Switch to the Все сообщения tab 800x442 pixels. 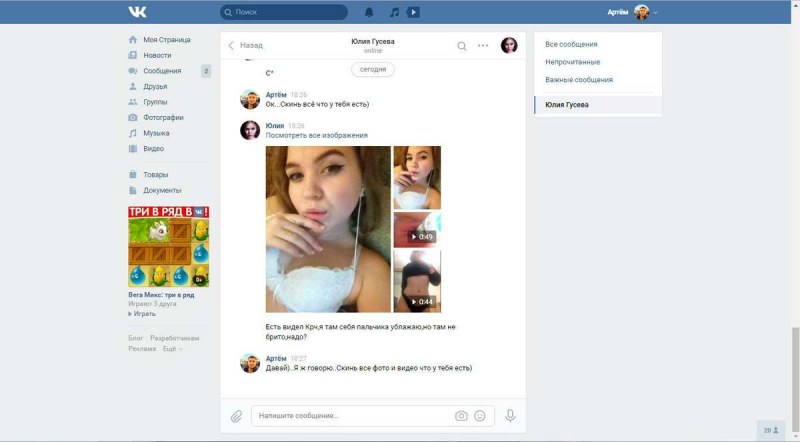(x=571, y=44)
